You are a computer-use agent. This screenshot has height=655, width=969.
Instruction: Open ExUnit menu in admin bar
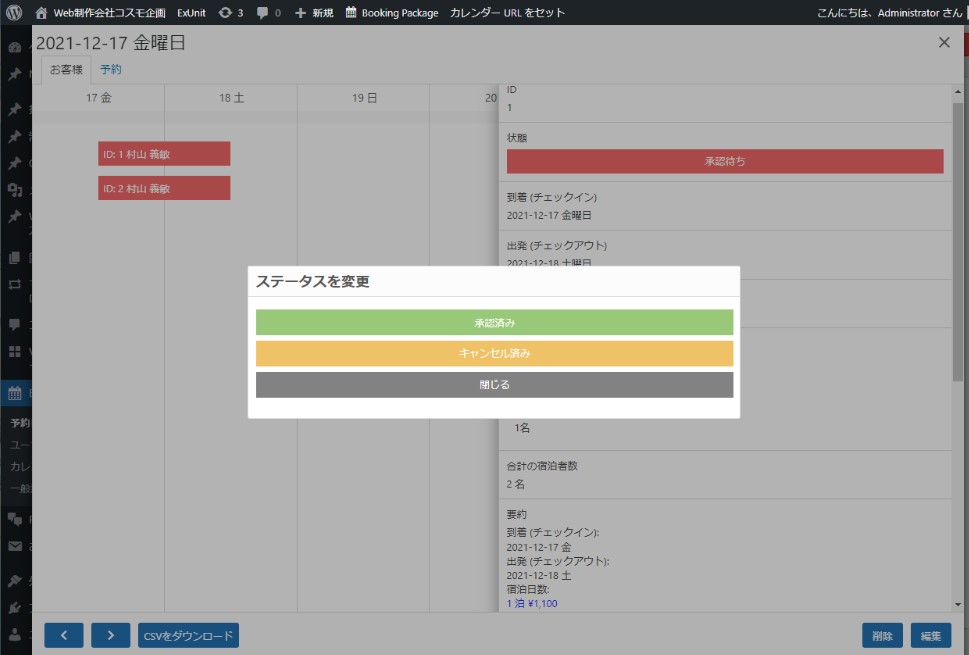[x=191, y=13]
